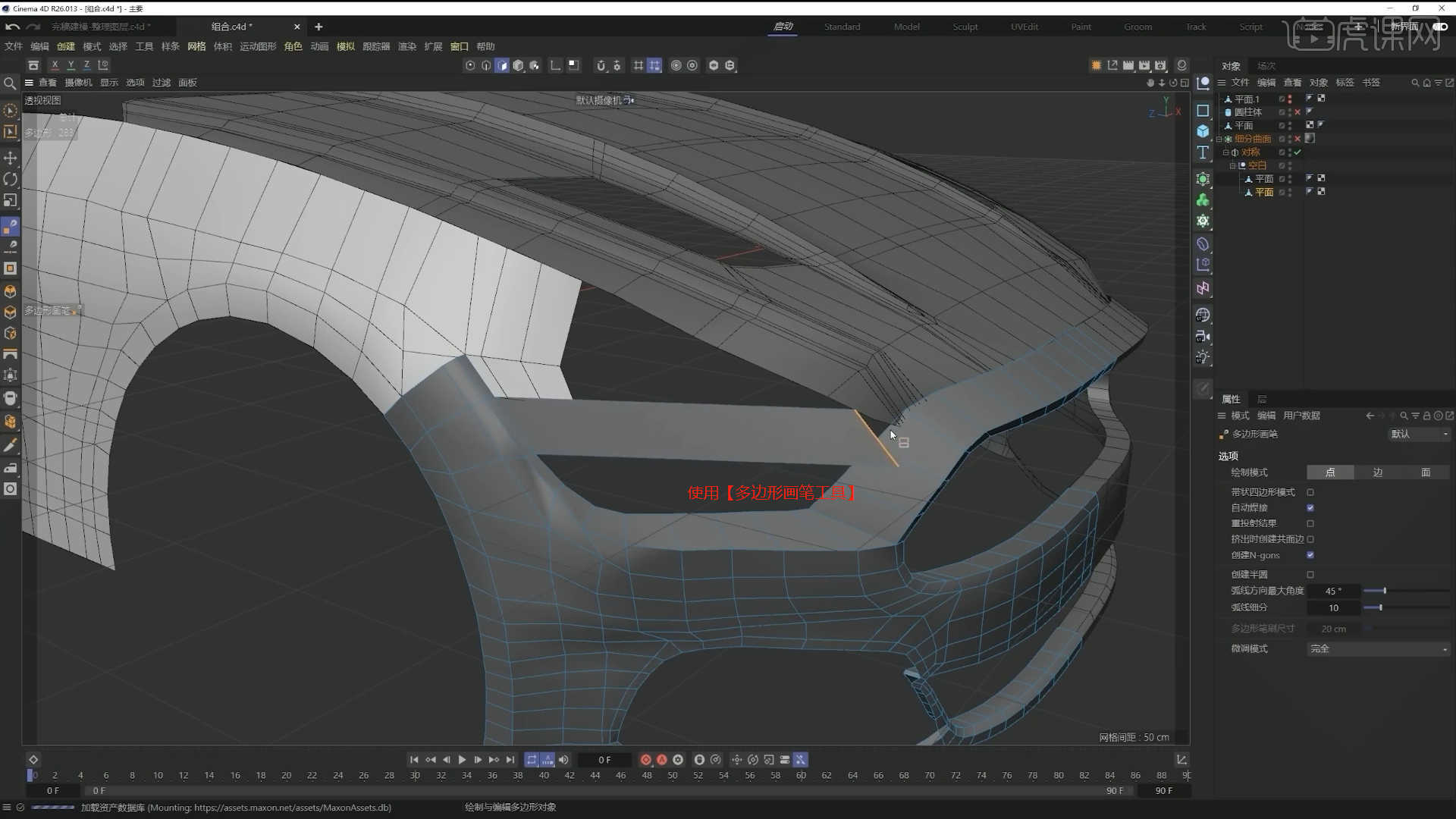Open the 文件 main menu
The height and width of the screenshot is (819, 1456).
coord(14,46)
